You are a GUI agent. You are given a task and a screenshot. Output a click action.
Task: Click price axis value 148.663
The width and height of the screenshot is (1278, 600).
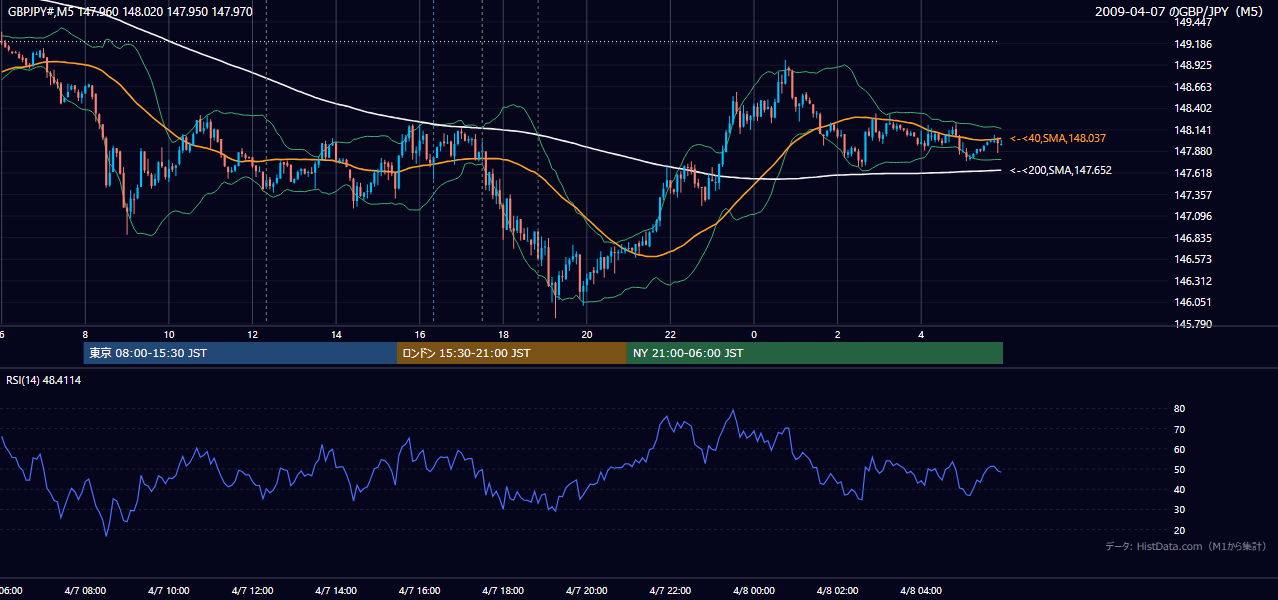[1193, 87]
